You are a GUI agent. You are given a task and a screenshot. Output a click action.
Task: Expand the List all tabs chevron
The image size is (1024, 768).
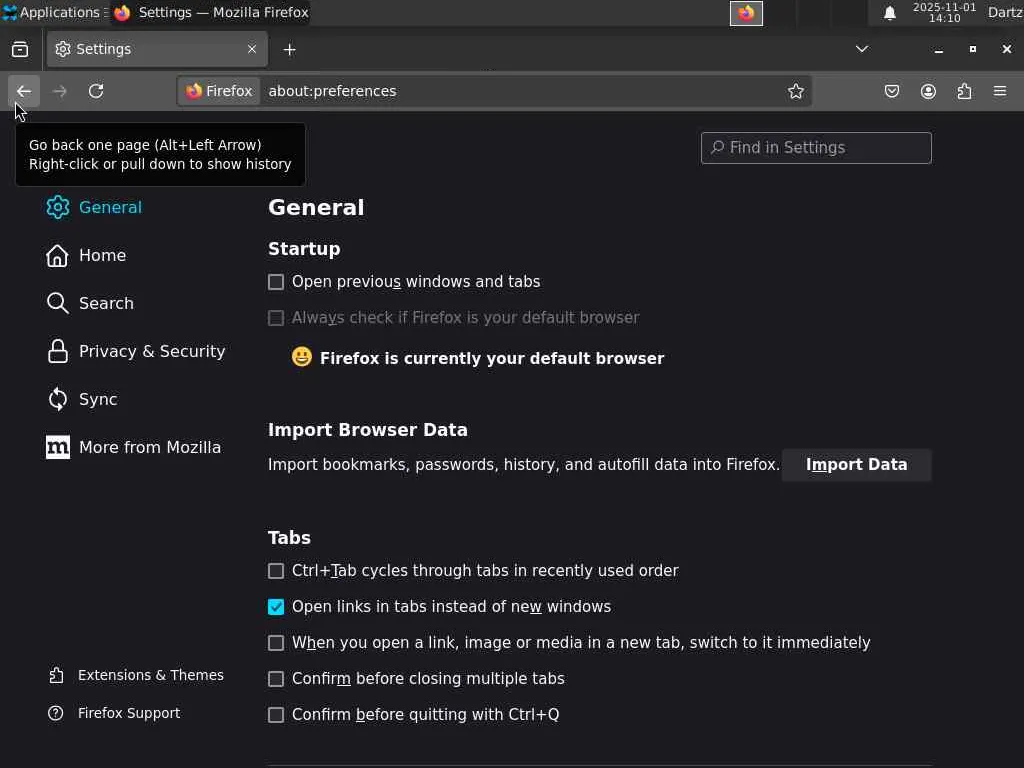pos(861,49)
